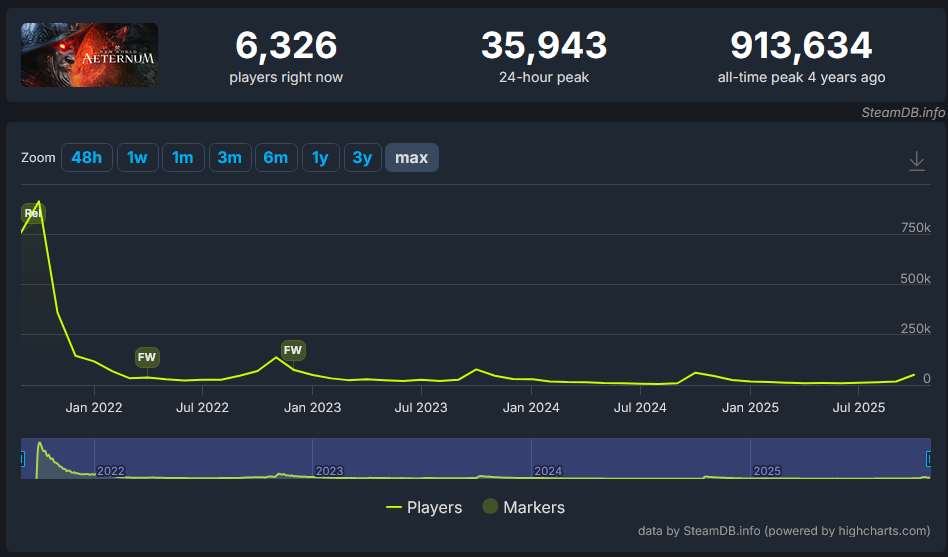Select the 48h zoom range
Screen dimensions: 948x557
pyautogui.click(x=86, y=158)
